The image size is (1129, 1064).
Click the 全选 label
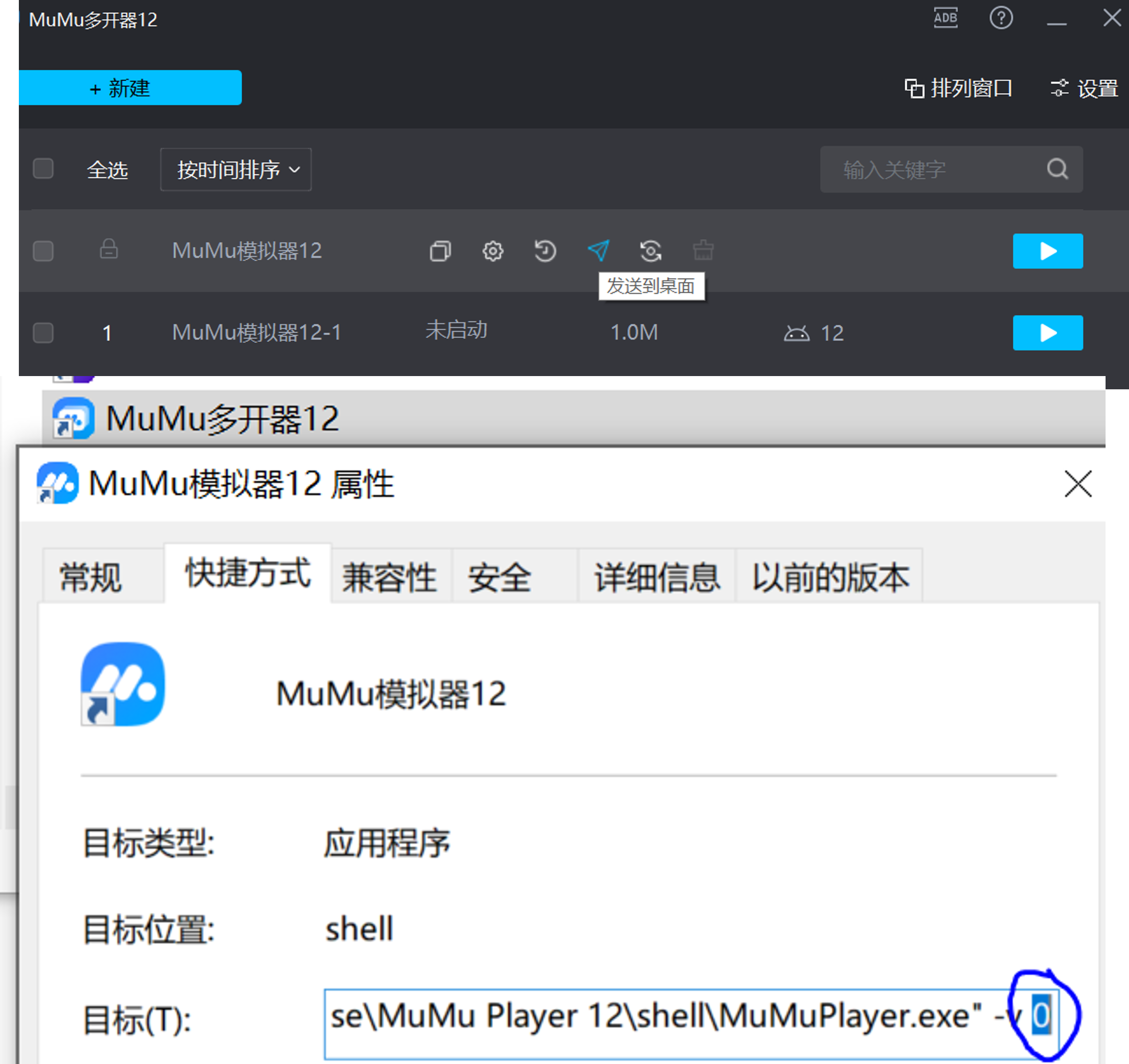point(108,170)
